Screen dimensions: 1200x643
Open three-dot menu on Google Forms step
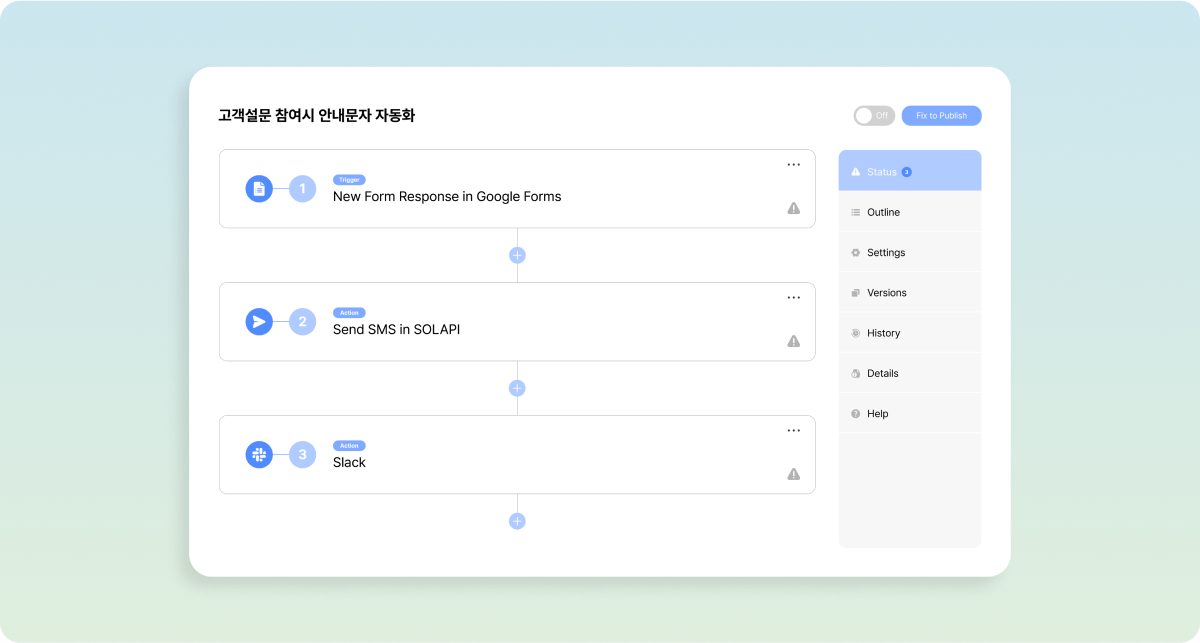click(793, 164)
